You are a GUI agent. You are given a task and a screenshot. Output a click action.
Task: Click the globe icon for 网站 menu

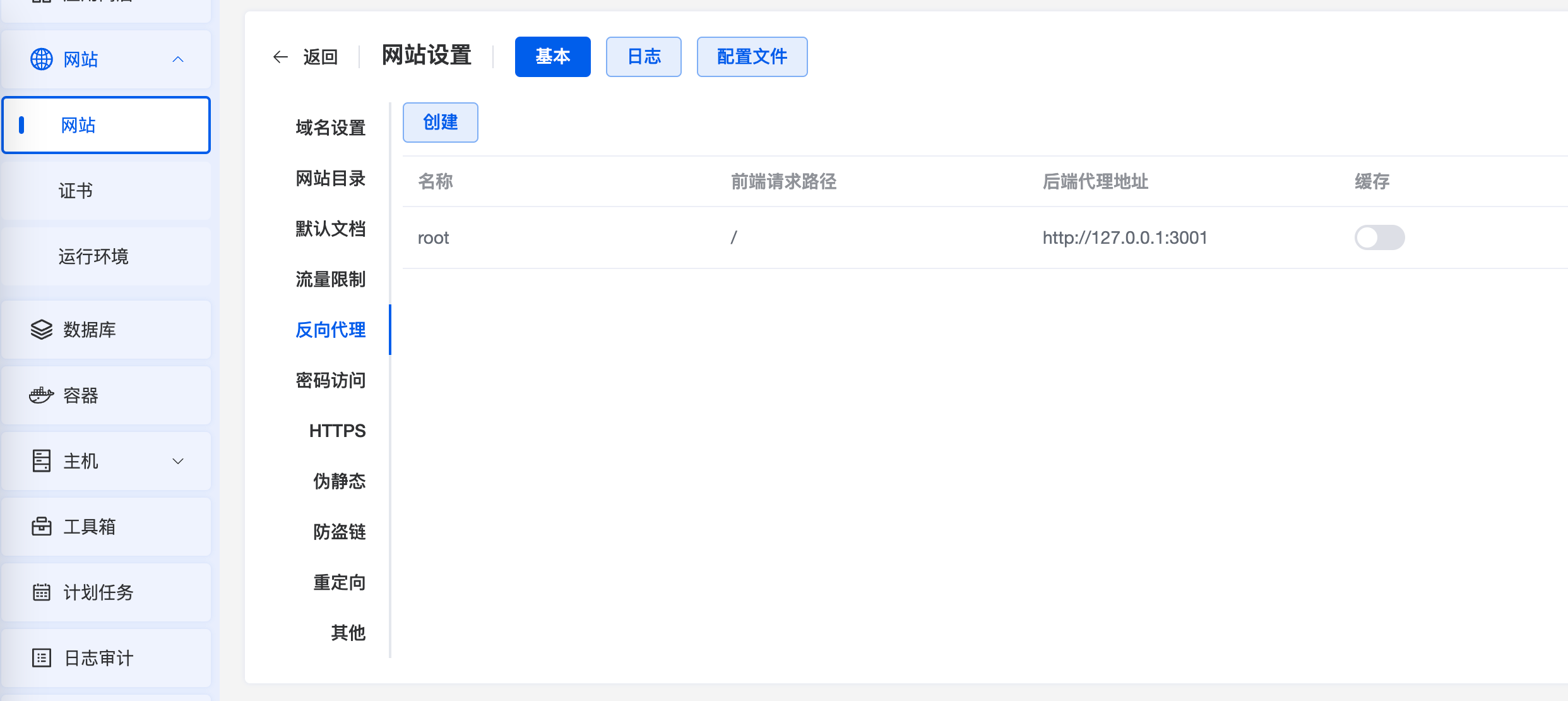(x=42, y=59)
